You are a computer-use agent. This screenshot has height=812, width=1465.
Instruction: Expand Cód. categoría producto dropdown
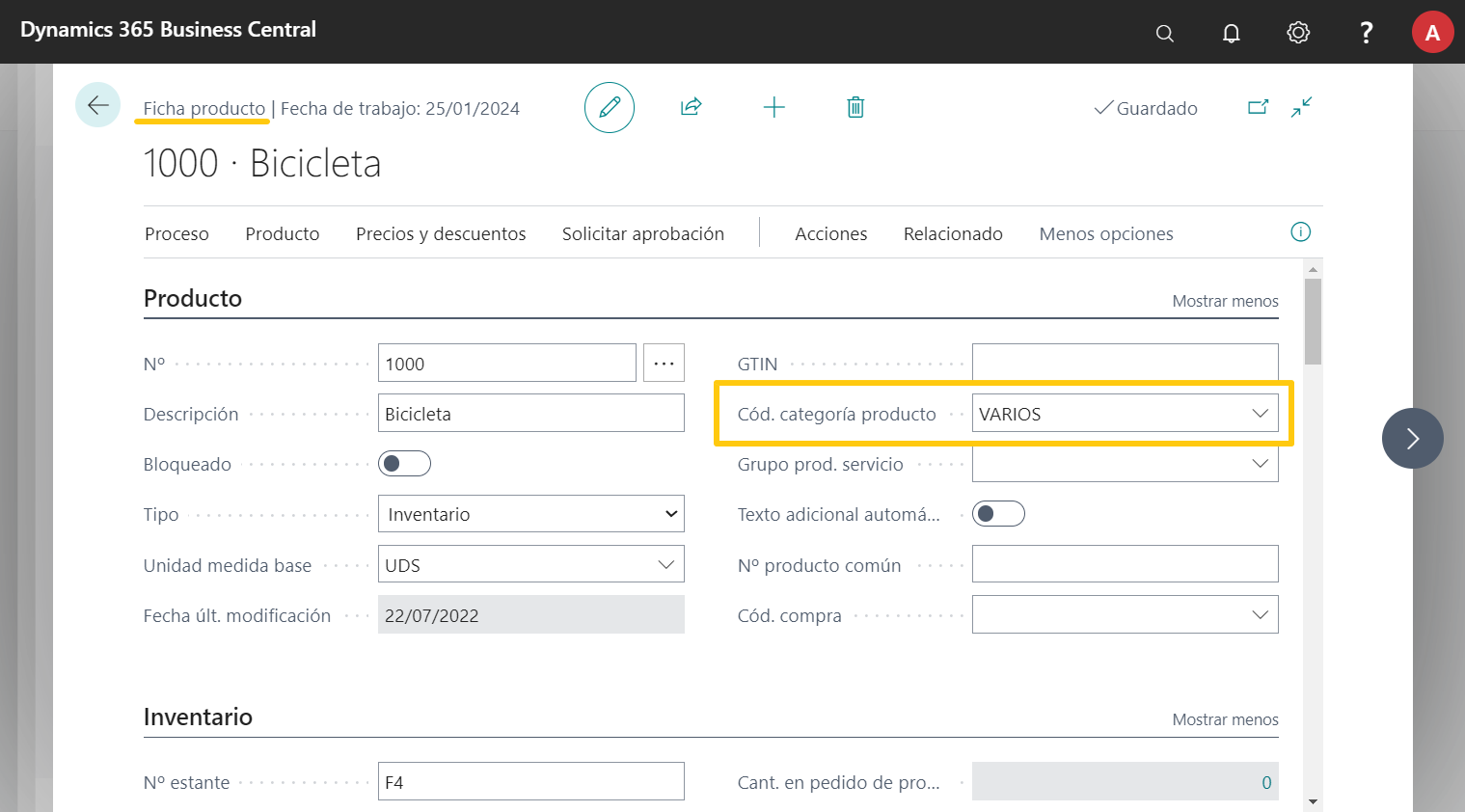pyautogui.click(x=1260, y=414)
